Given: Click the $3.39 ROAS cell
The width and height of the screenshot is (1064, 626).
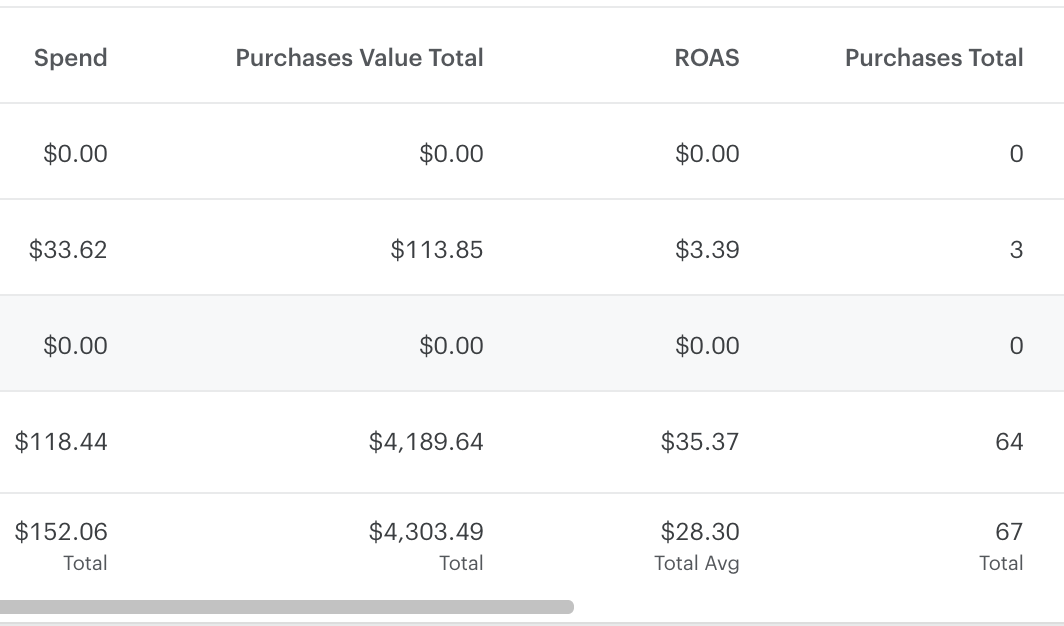Looking at the screenshot, I should point(706,250).
